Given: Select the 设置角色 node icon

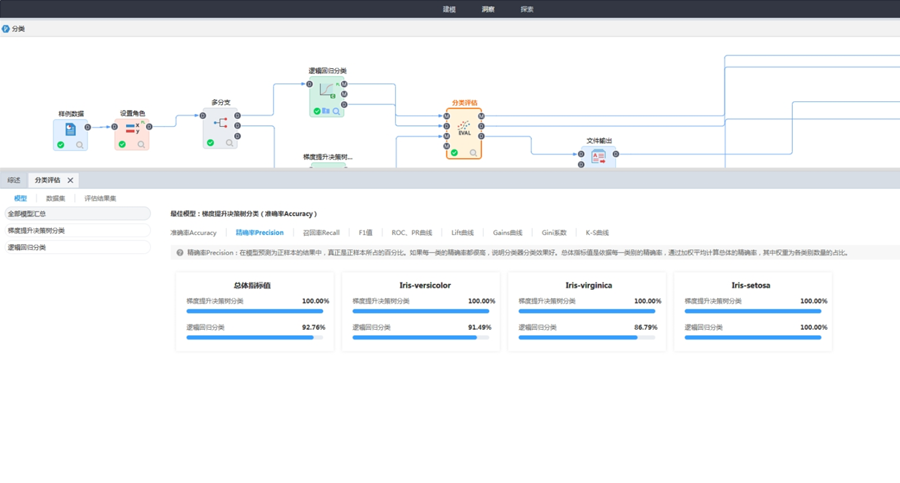Looking at the screenshot, I should (x=131, y=129).
